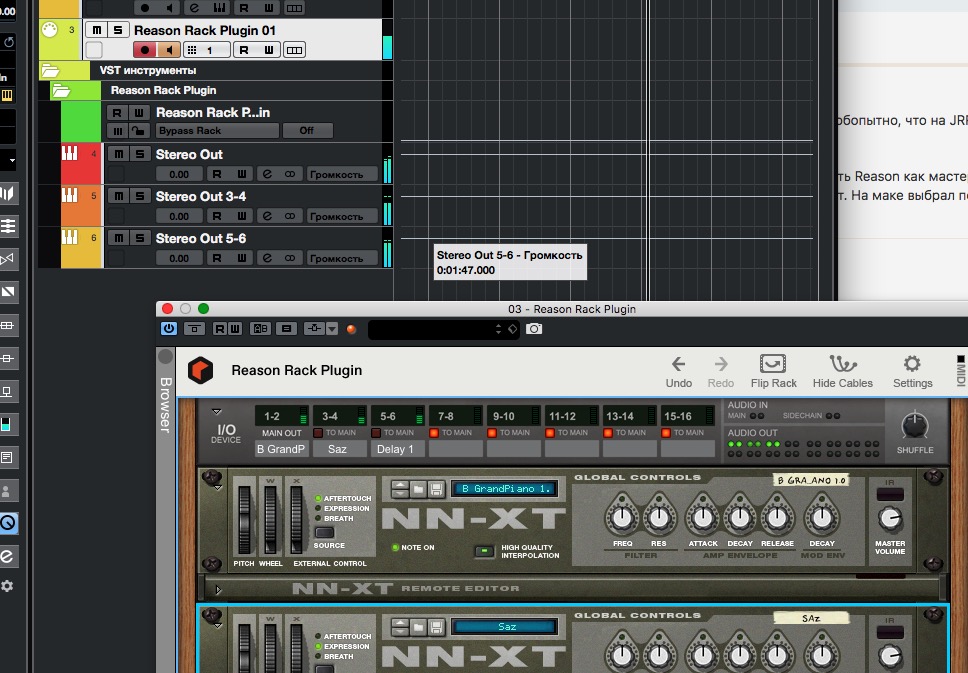Click the link icon on Stereo Out 3-4

point(290,216)
